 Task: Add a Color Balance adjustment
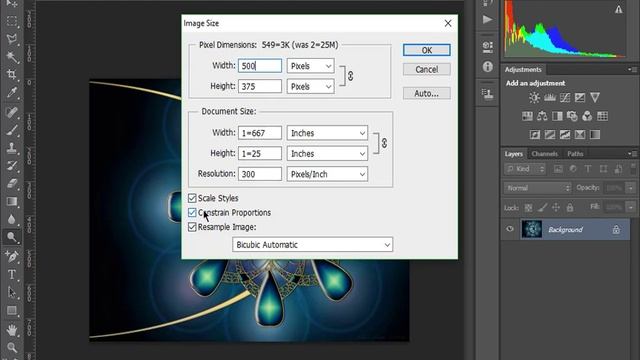pyautogui.click(x=542, y=116)
